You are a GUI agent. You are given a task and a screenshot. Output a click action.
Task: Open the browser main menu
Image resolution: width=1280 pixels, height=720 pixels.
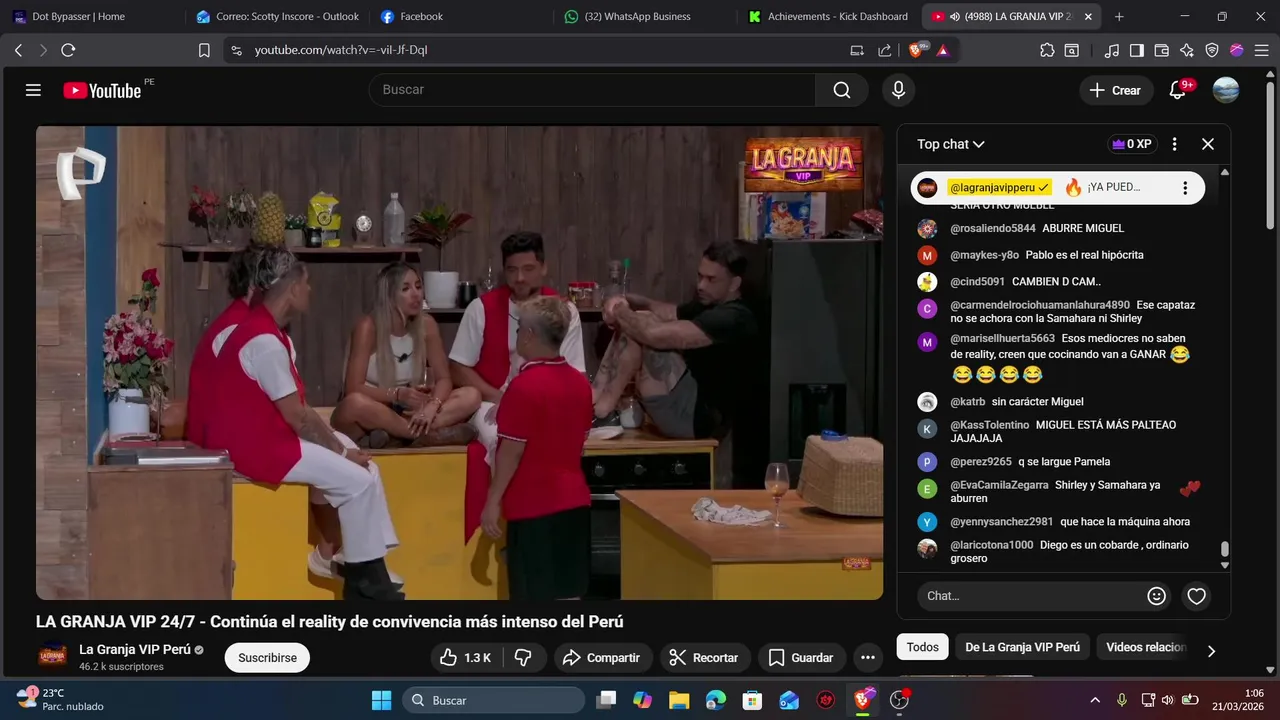point(1261,50)
